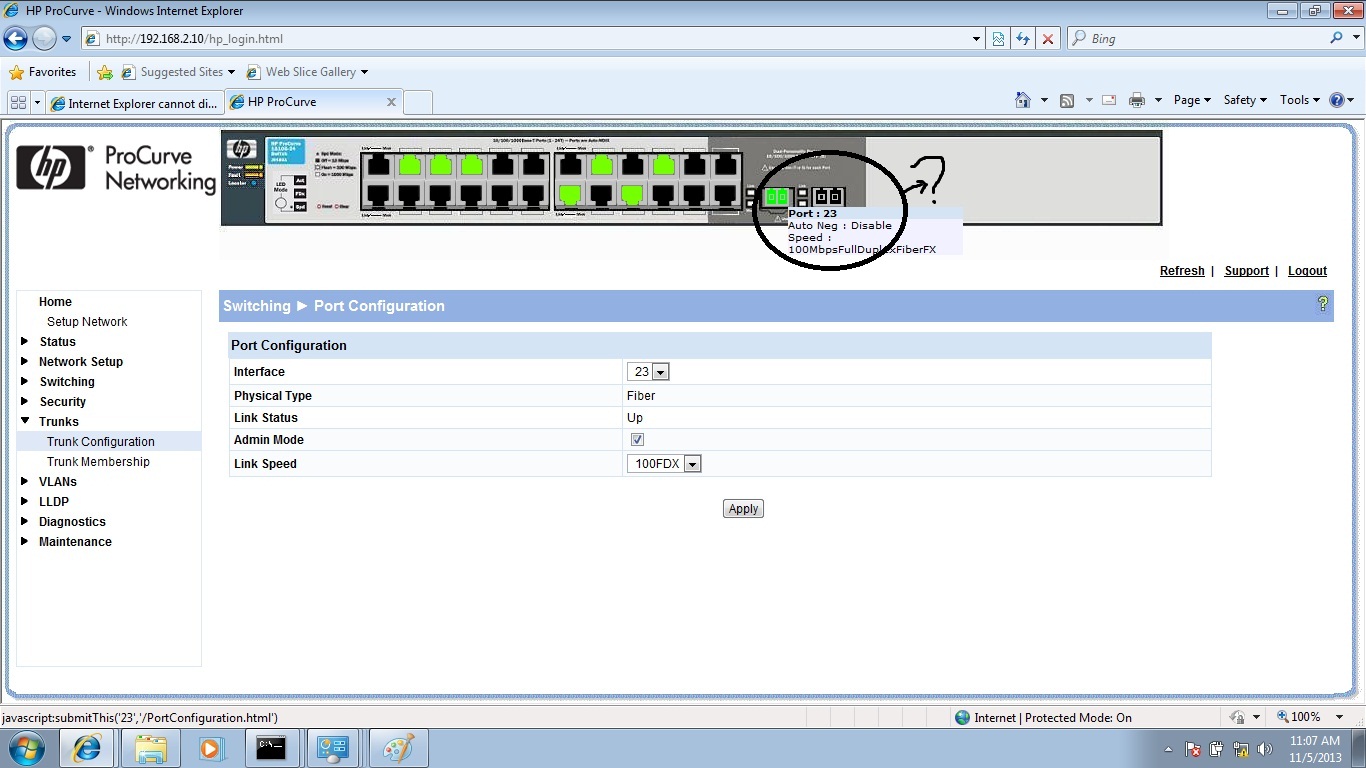The height and width of the screenshot is (768, 1366).
Task: Click the Stop loading X icon
Action: [x=1048, y=39]
